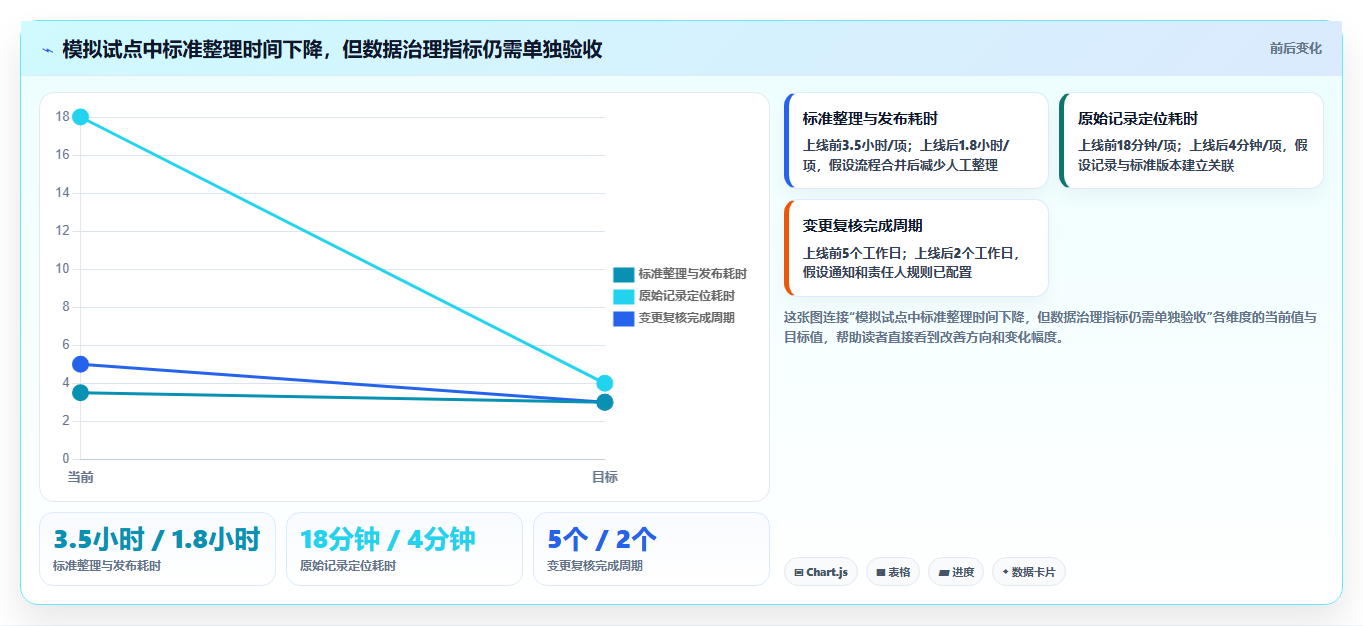1363x626 pixels.
Task: Click the teal data point at 3.5 on 当前
Action: (x=81, y=393)
